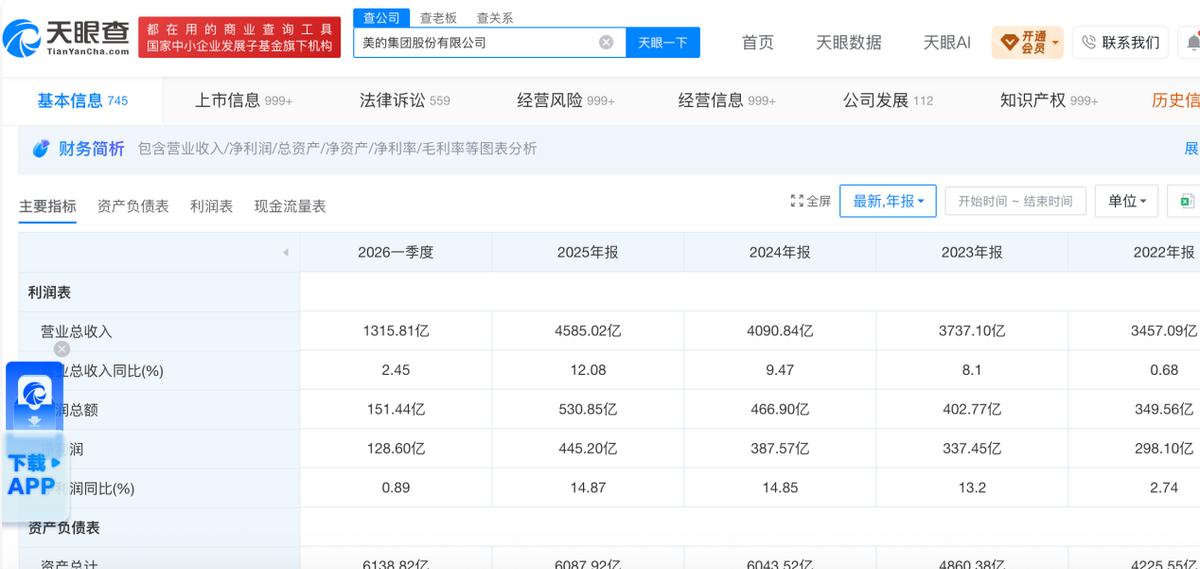This screenshot has width=1200, height=569.
Task: Click the phone icon for 联系我们
Action: coord(1089,42)
